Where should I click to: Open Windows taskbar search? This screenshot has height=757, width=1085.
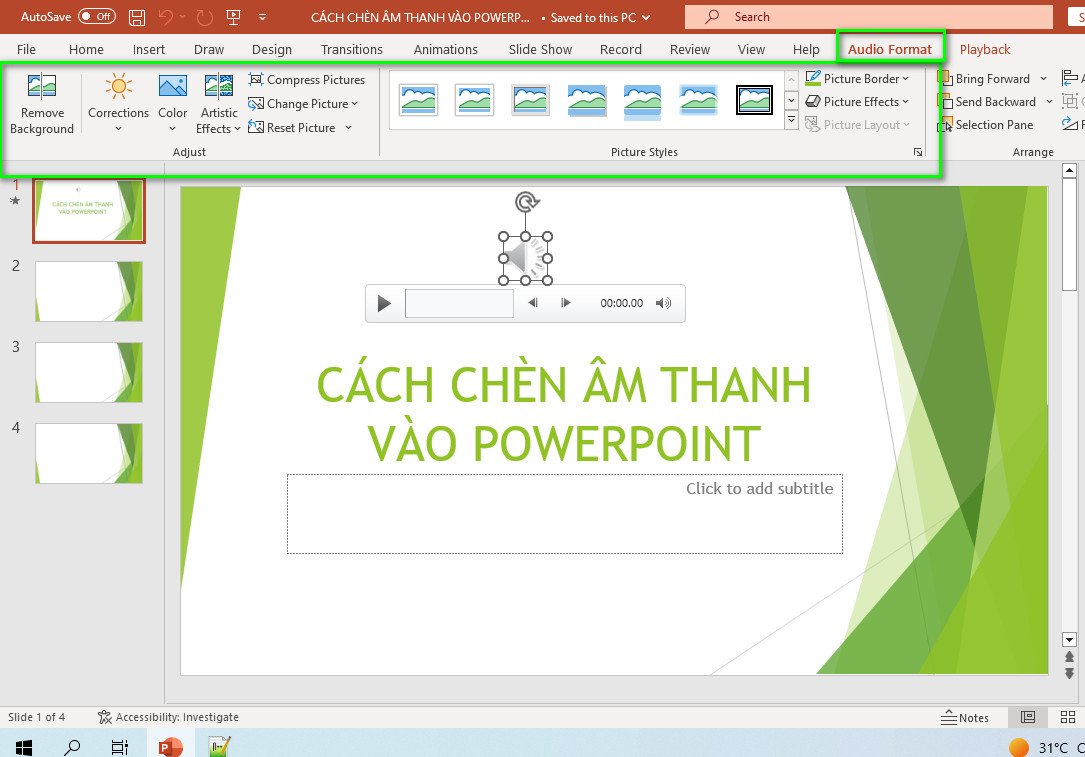coord(72,747)
